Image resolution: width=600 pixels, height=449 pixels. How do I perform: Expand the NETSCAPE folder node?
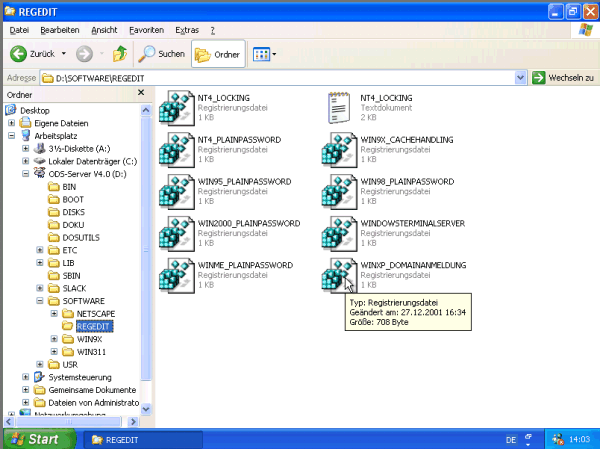pyautogui.click(x=54, y=313)
